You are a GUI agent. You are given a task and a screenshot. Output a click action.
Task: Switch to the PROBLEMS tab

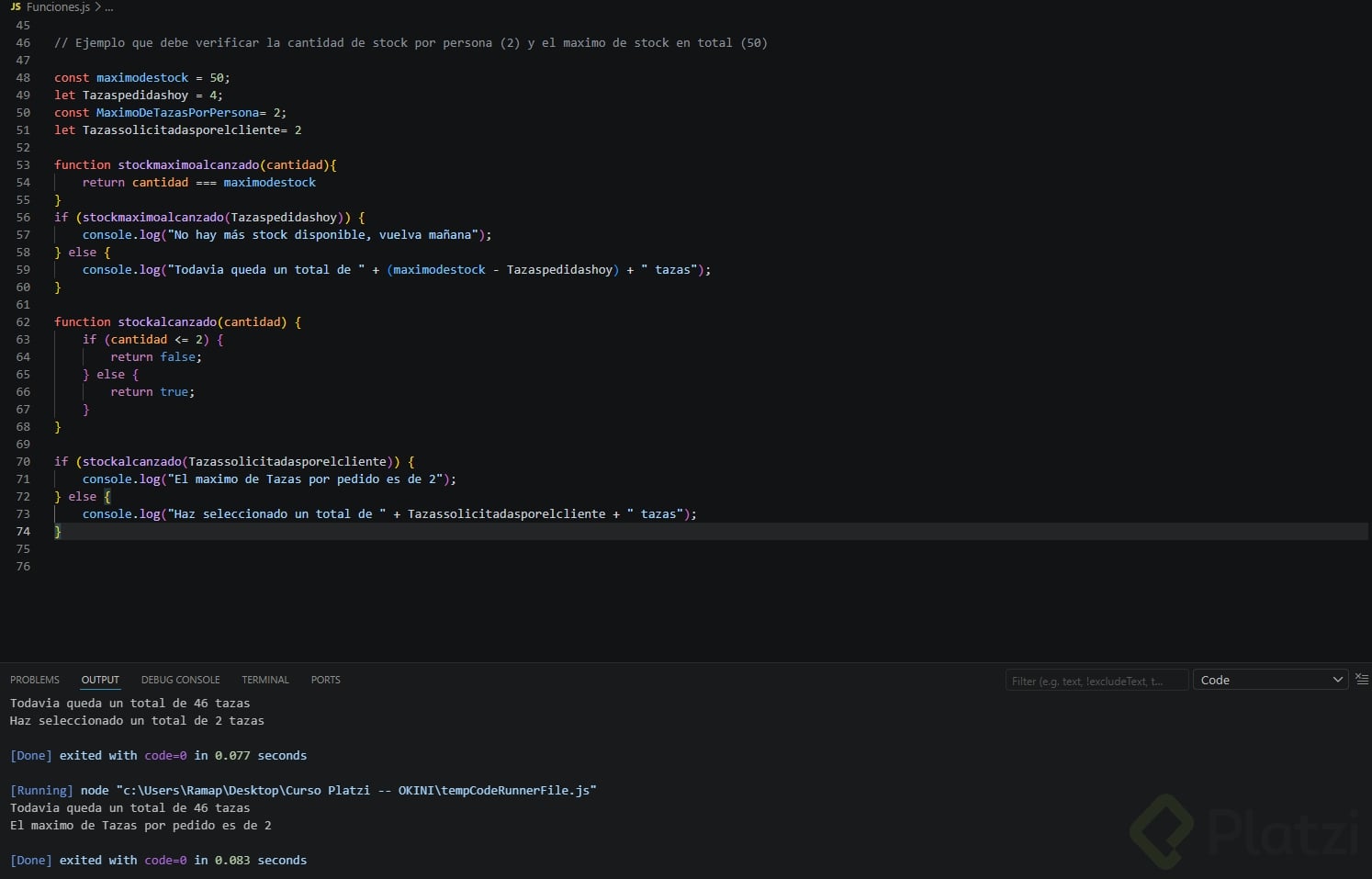click(35, 680)
